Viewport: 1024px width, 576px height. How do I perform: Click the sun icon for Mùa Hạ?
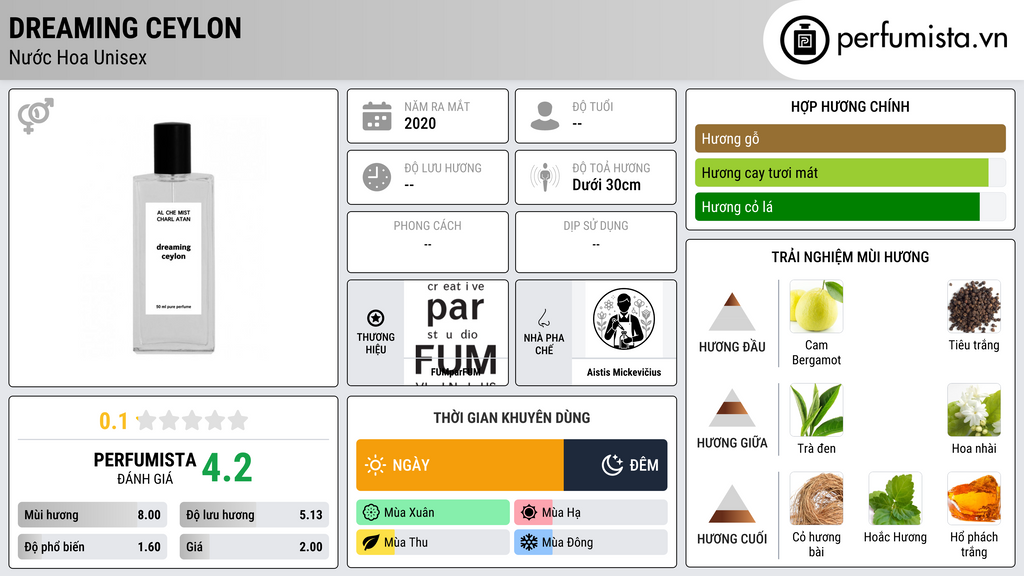pyautogui.click(x=529, y=513)
